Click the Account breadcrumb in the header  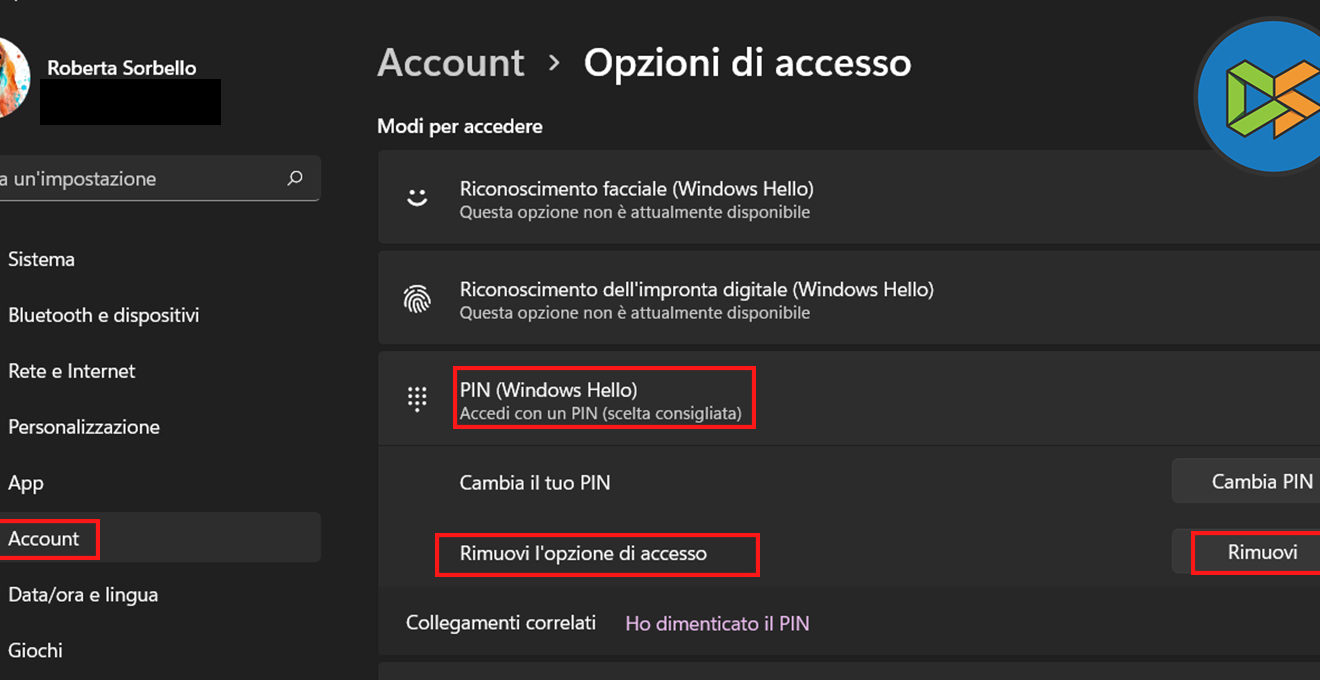[x=450, y=63]
